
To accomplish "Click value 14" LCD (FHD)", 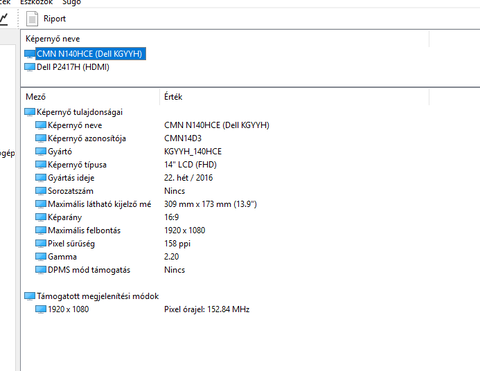I will [190, 165].
